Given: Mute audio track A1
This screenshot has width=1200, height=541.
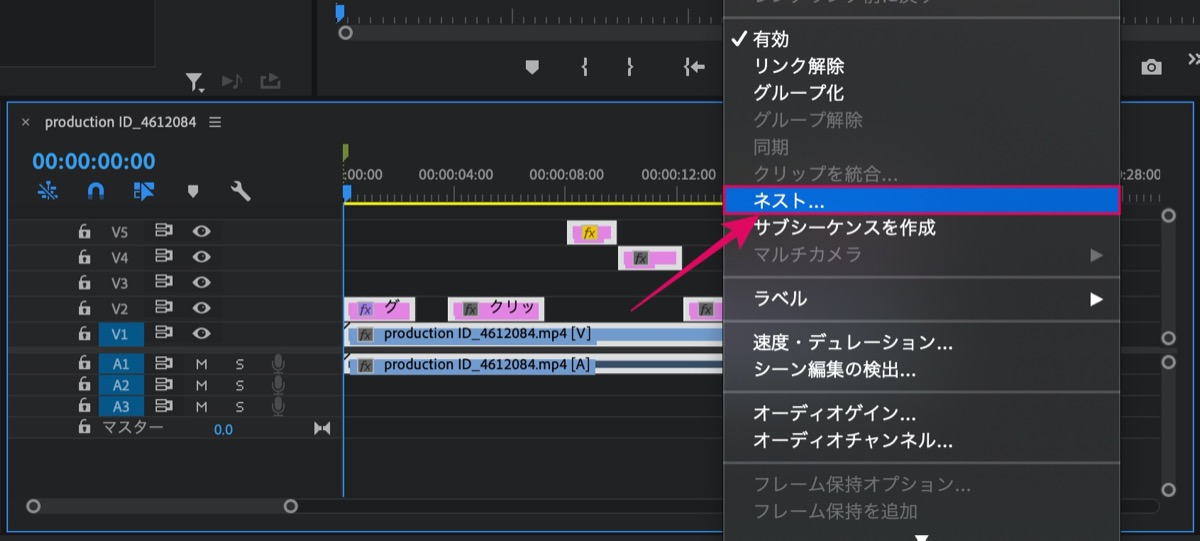Looking at the screenshot, I should [x=201, y=364].
